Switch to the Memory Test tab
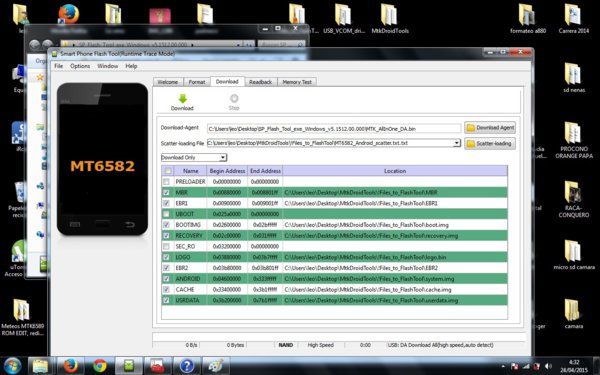Image resolution: width=600 pixels, height=375 pixels. [x=297, y=82]
